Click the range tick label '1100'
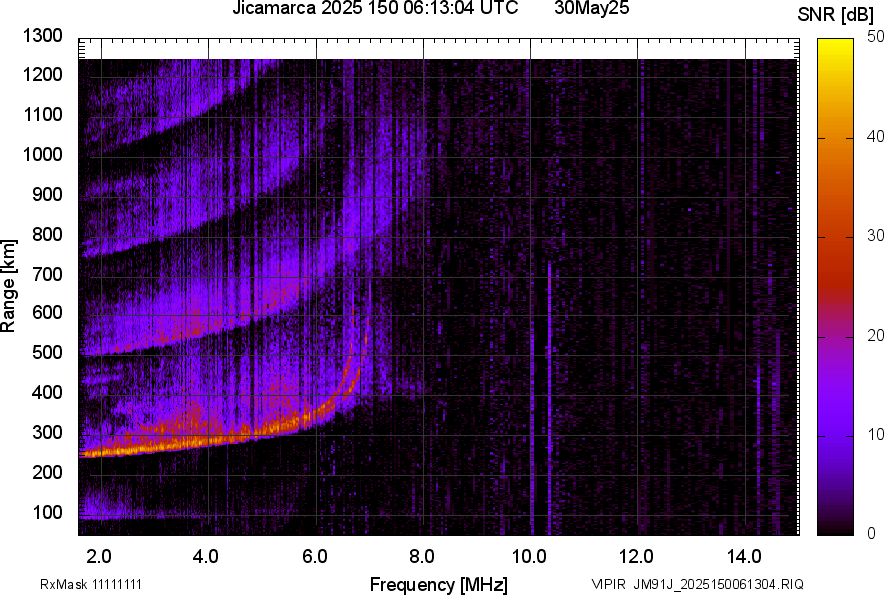Screen dimensions: 884x595 pyautogui.click(x=42, y=114)
